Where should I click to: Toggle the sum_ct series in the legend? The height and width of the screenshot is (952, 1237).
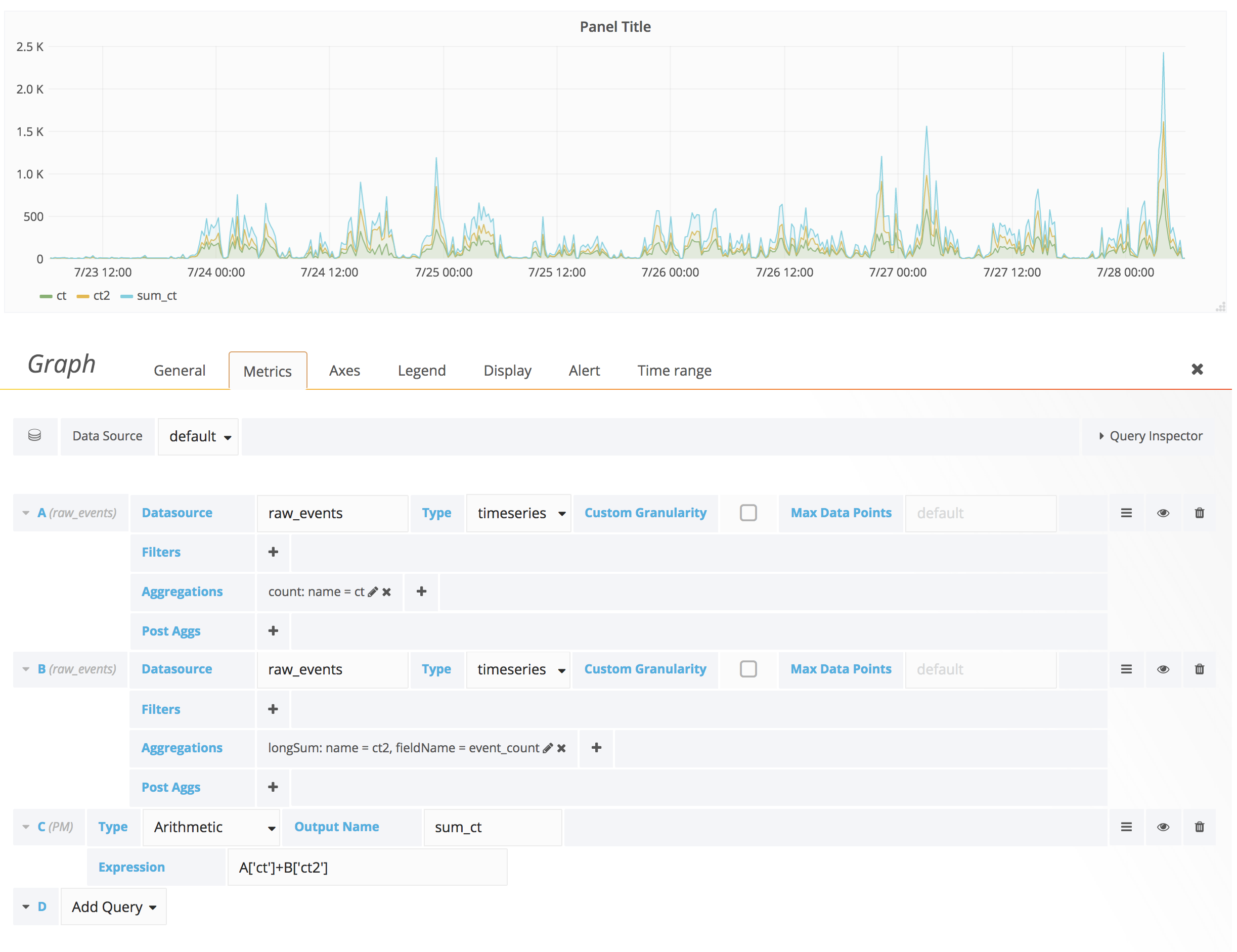click(157, 297)
